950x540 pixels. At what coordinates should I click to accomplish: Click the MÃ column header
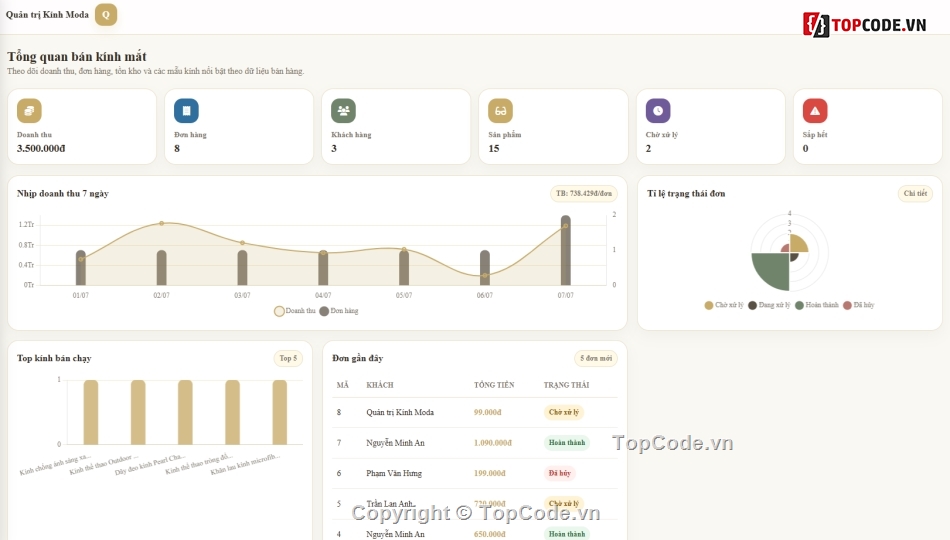click(343, 385)
